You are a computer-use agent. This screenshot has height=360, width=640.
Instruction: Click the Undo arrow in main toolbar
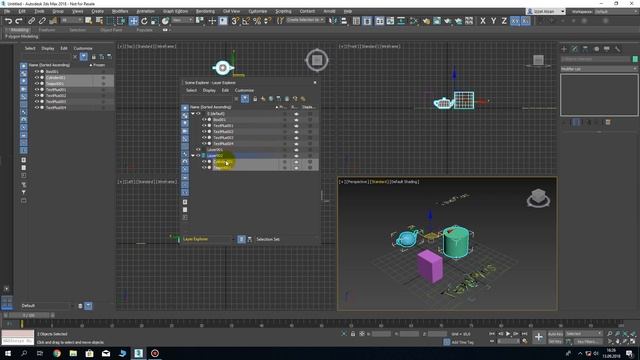tap(9, 21)
